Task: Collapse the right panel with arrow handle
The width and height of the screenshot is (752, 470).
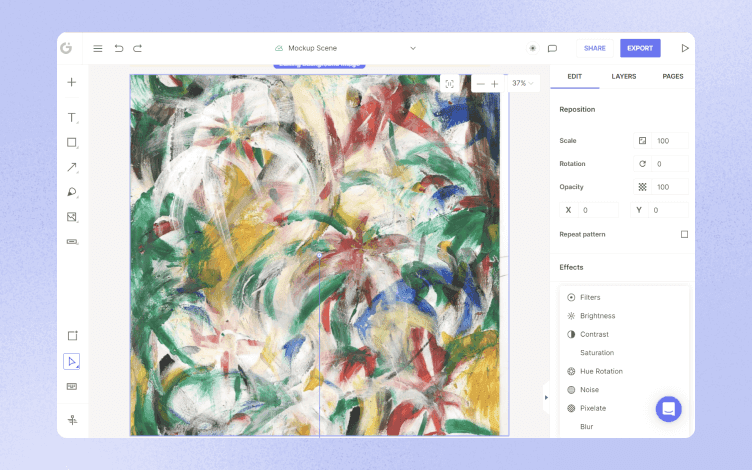Action: [546, 397]
